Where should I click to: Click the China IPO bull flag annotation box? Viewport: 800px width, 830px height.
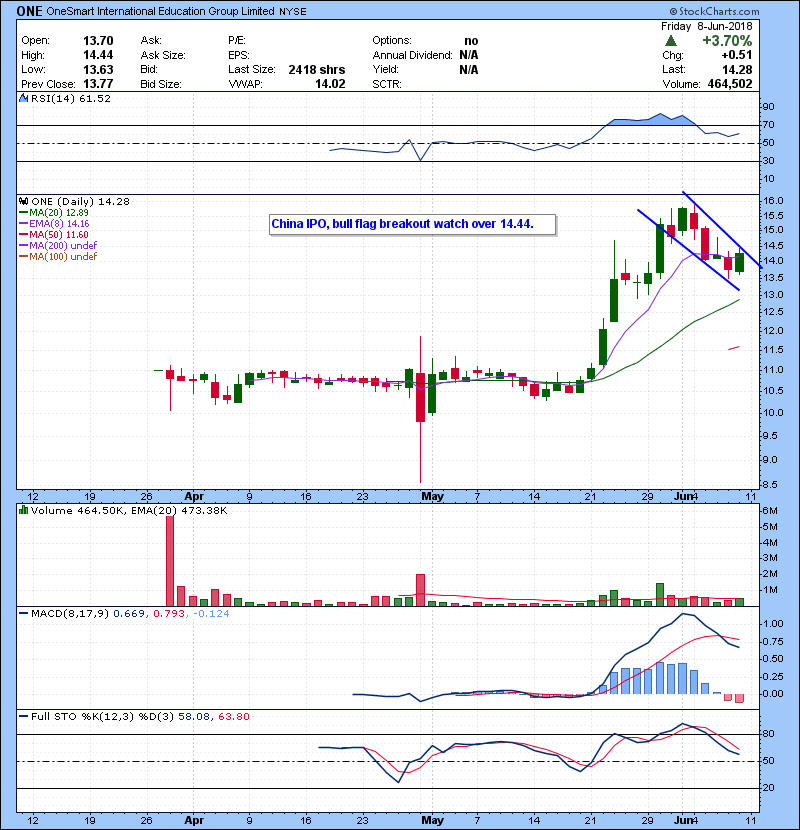pyautogui.click(x=413, y=224)
